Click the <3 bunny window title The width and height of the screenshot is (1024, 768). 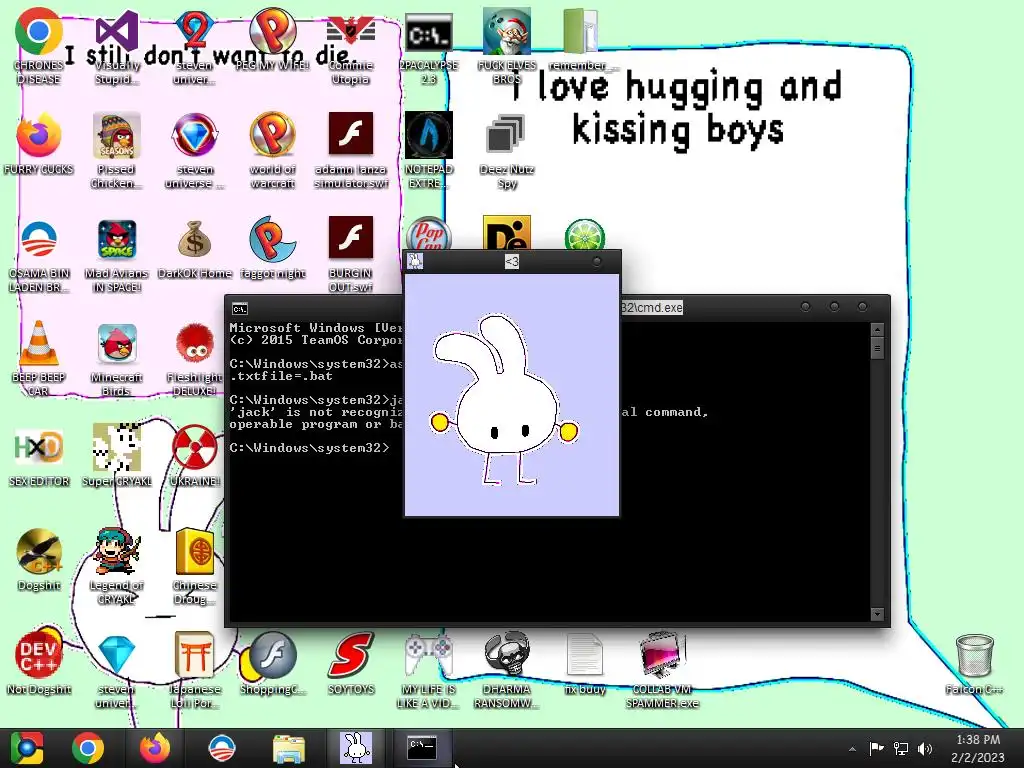(512, 262)
